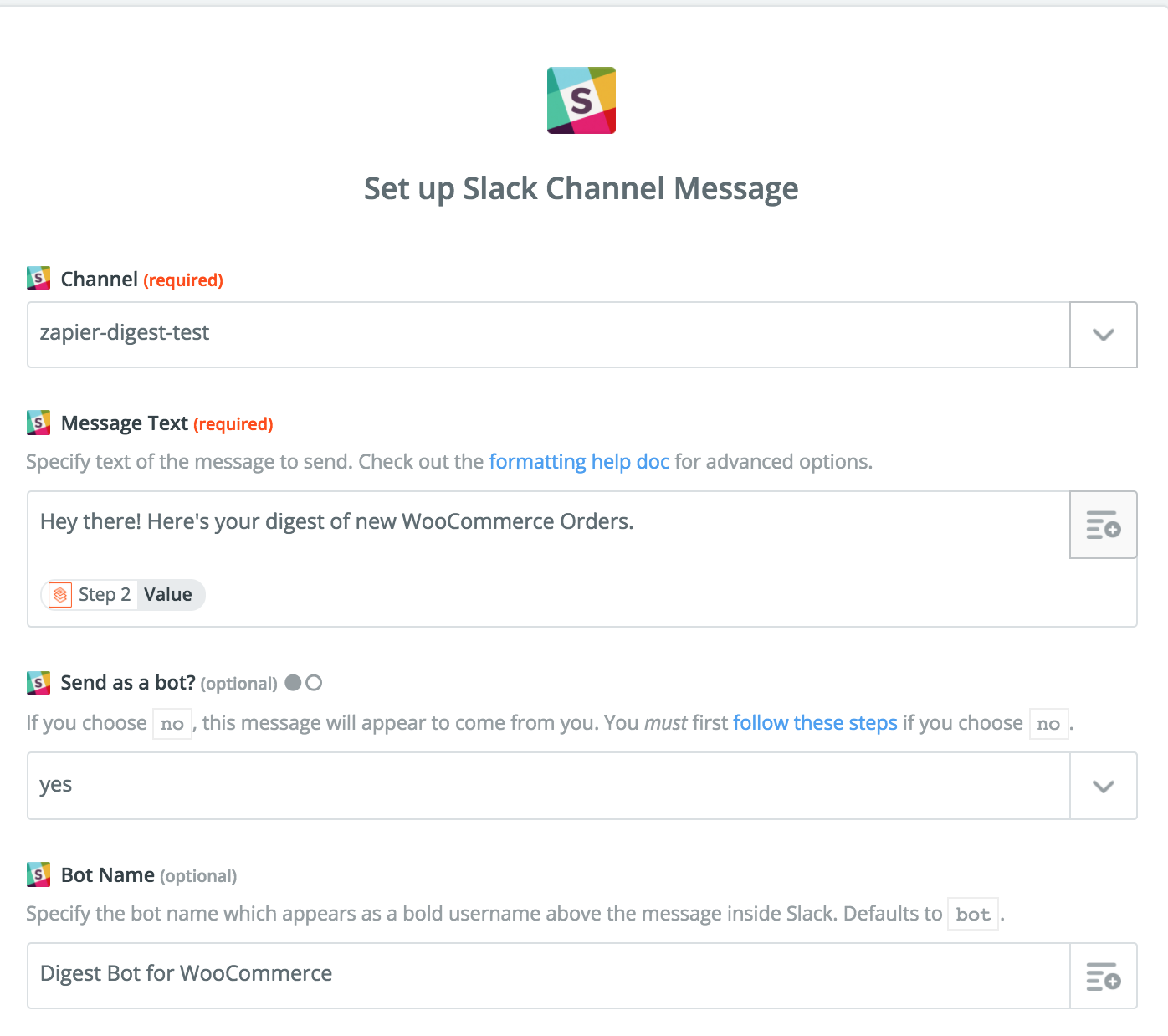This screenshot has height=1036, width=1168.
Task: Click the Digest icon in Step 2 pill
Action: pyautogui.click(x=60, y=595)
